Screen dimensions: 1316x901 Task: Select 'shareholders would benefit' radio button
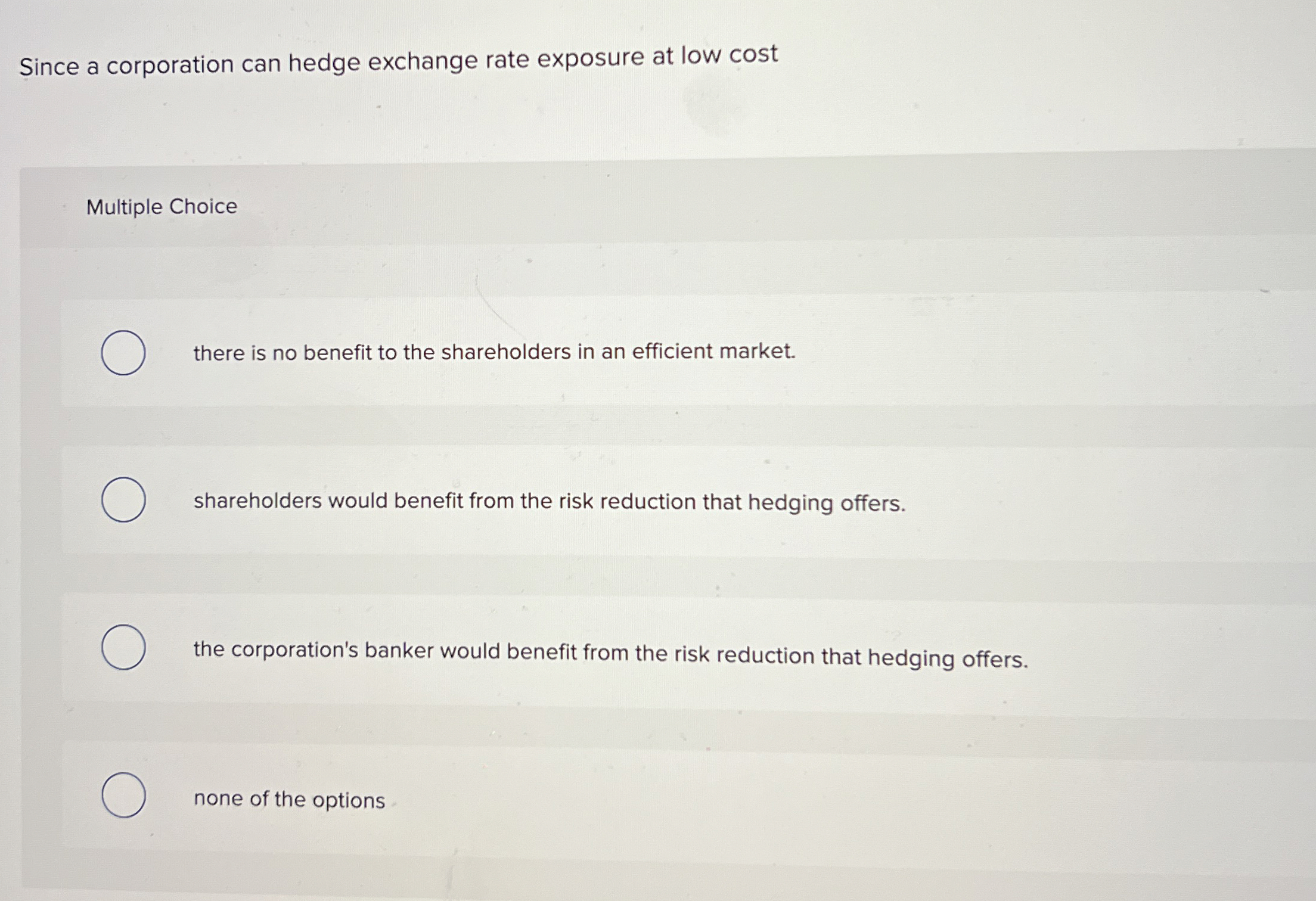[x=123, y=500]
